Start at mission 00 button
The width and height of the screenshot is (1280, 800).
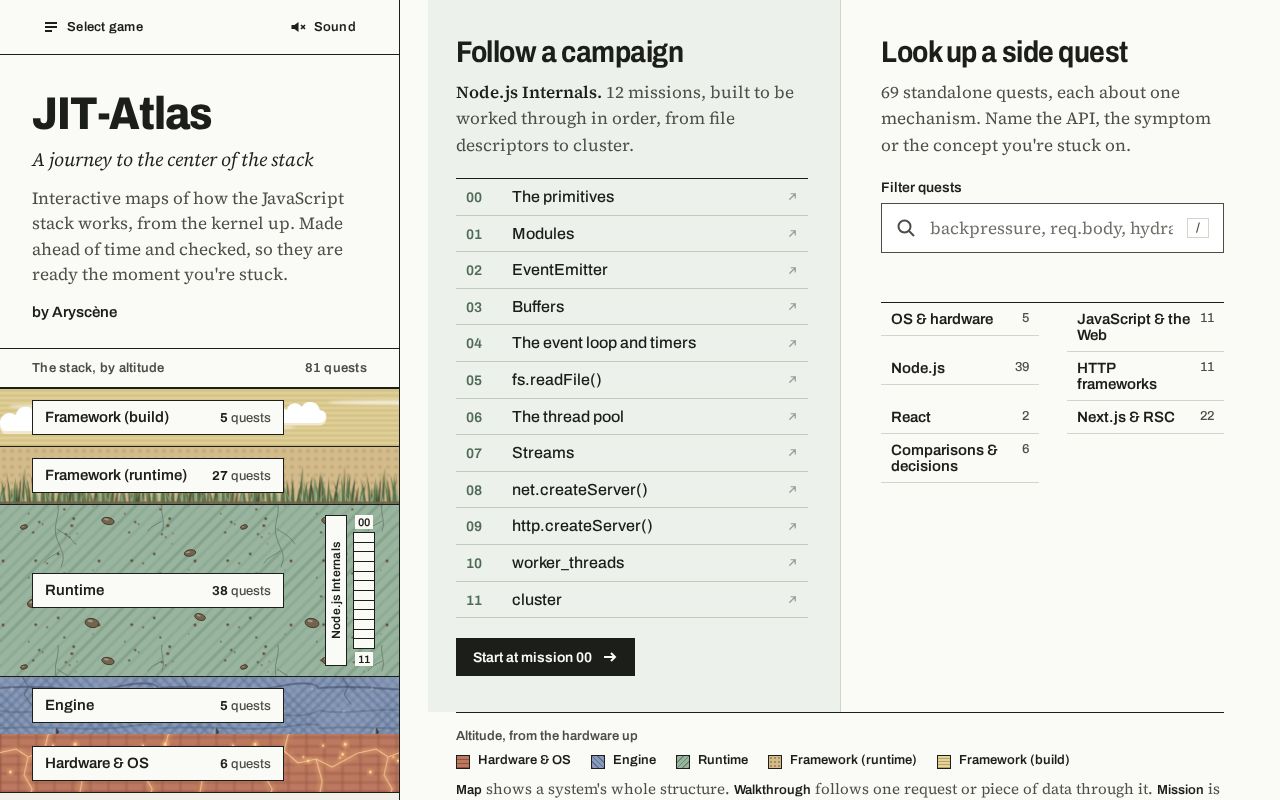545,657
